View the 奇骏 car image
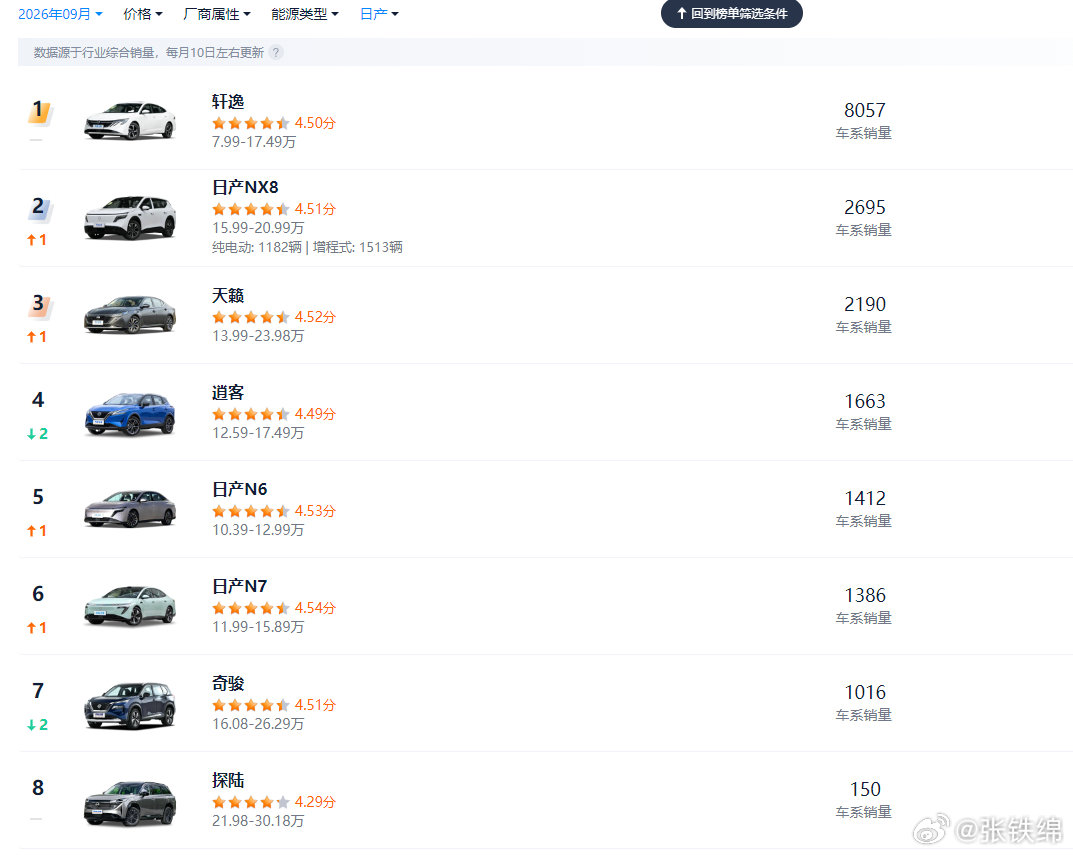1073x855 pixels. click(130, 705)
